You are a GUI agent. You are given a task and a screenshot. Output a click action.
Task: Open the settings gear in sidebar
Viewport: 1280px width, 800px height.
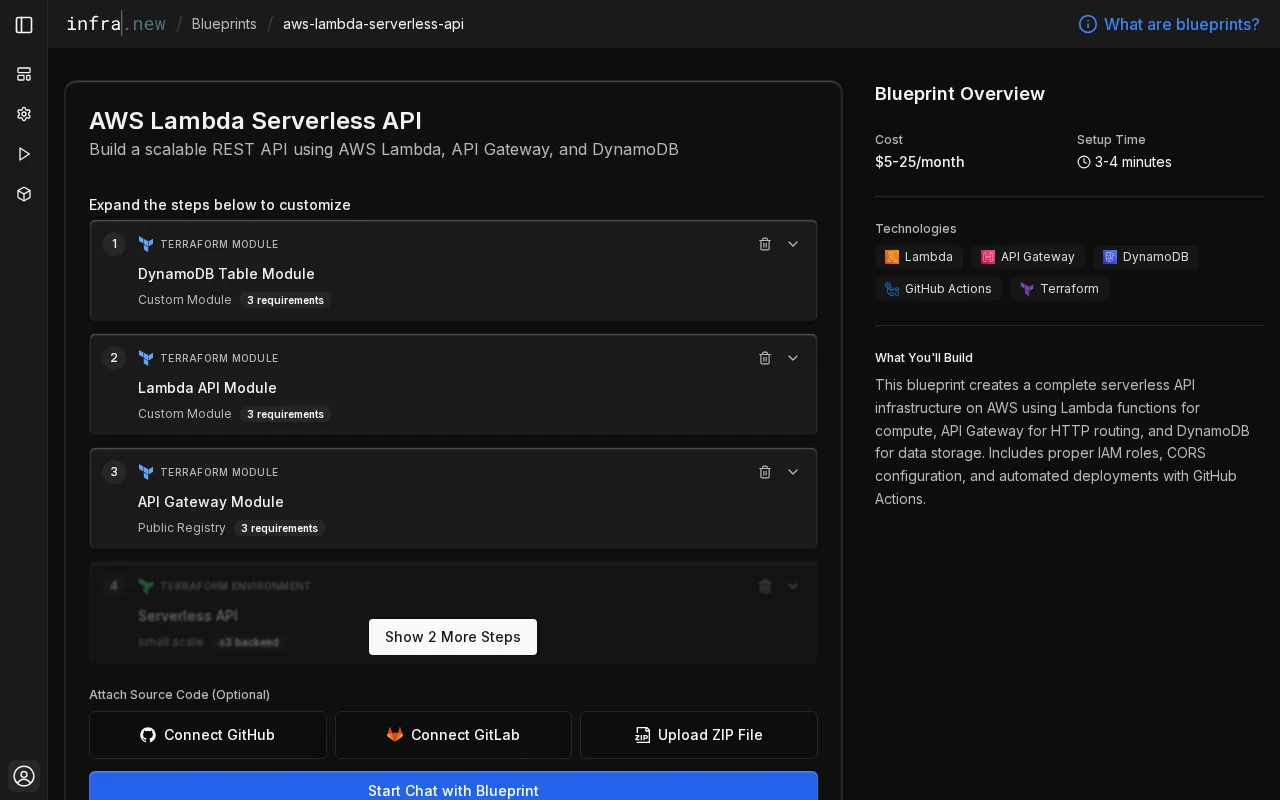point(24,114)
